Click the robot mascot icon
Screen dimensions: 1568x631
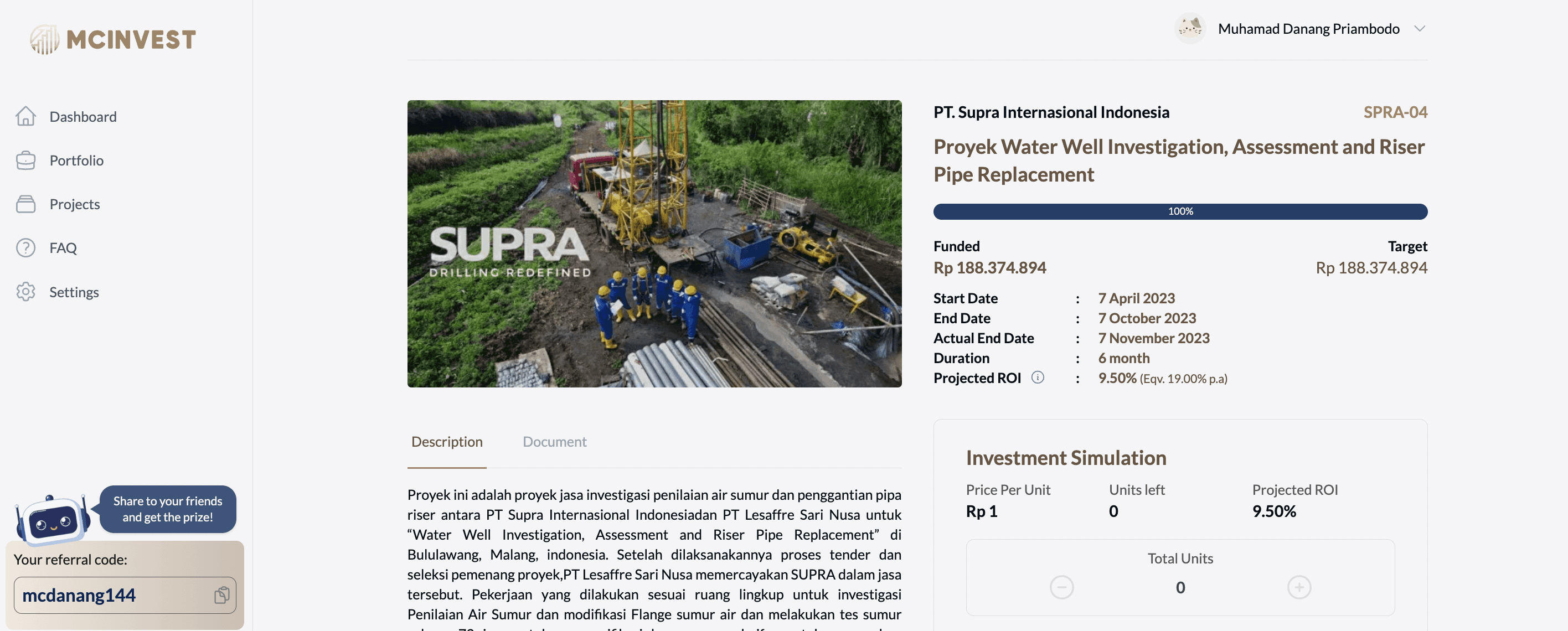coord(53,519)
